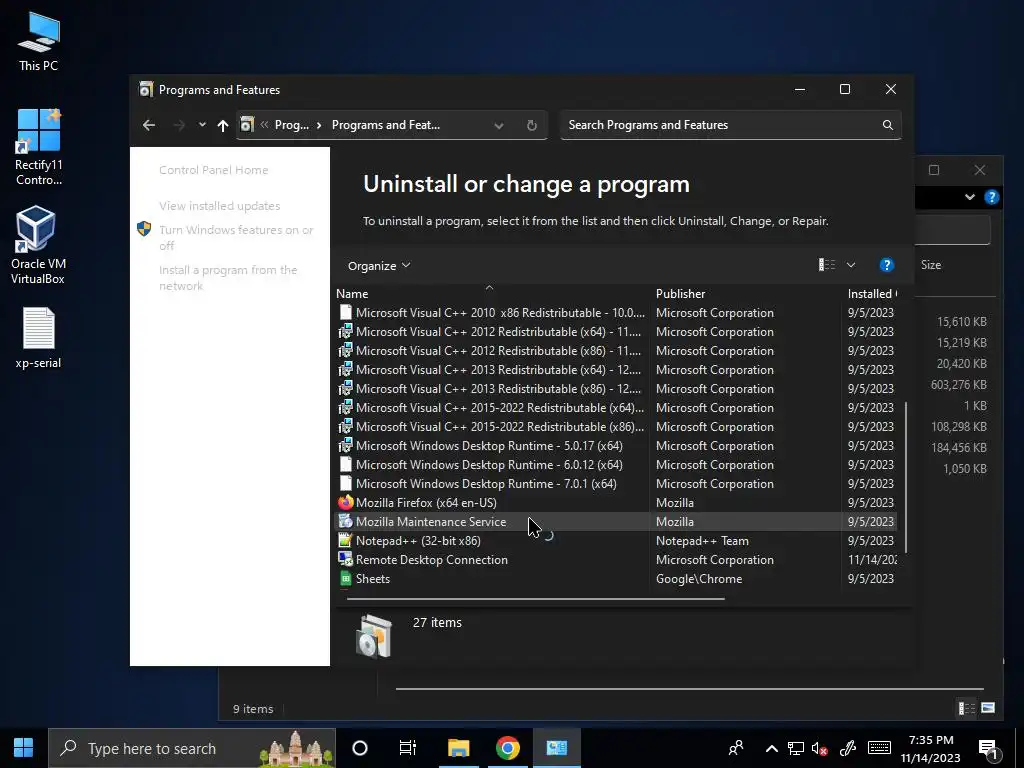The height and width of the screenshot is (768, 1024).
Task: Switch background window to details view
Action: click(x=967, y=708)
